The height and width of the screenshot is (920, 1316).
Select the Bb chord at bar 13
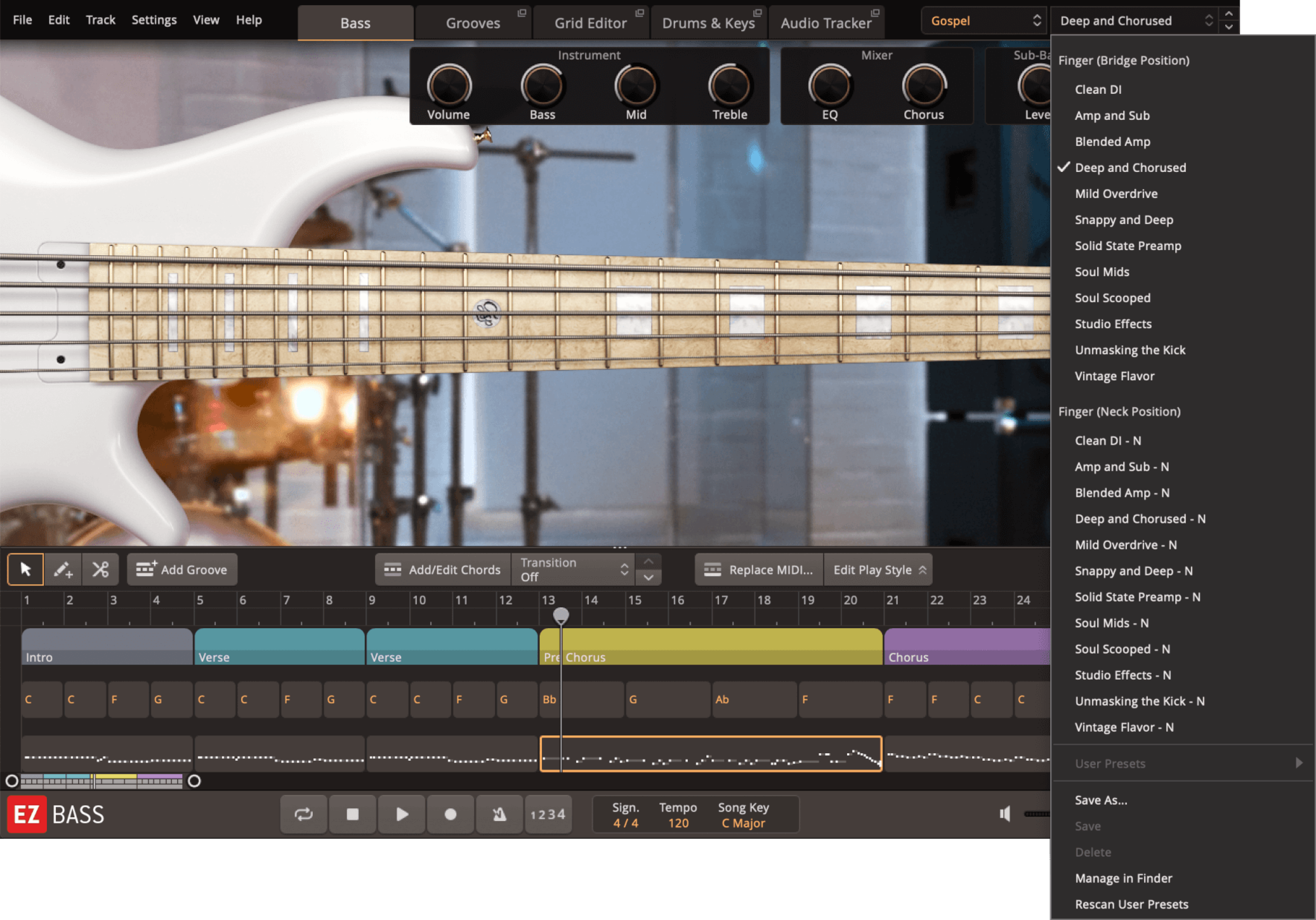tap(549, 699)
